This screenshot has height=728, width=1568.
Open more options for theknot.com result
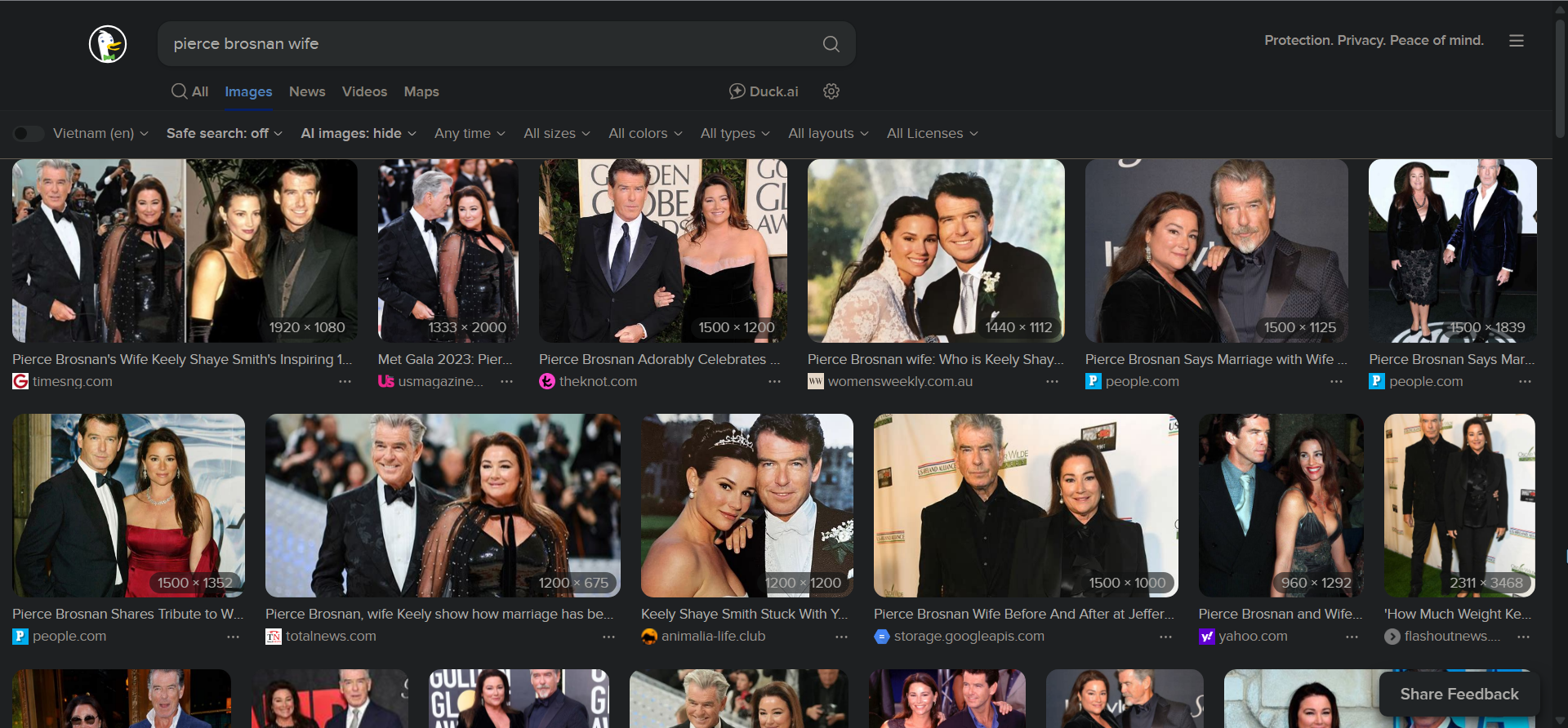774,381
